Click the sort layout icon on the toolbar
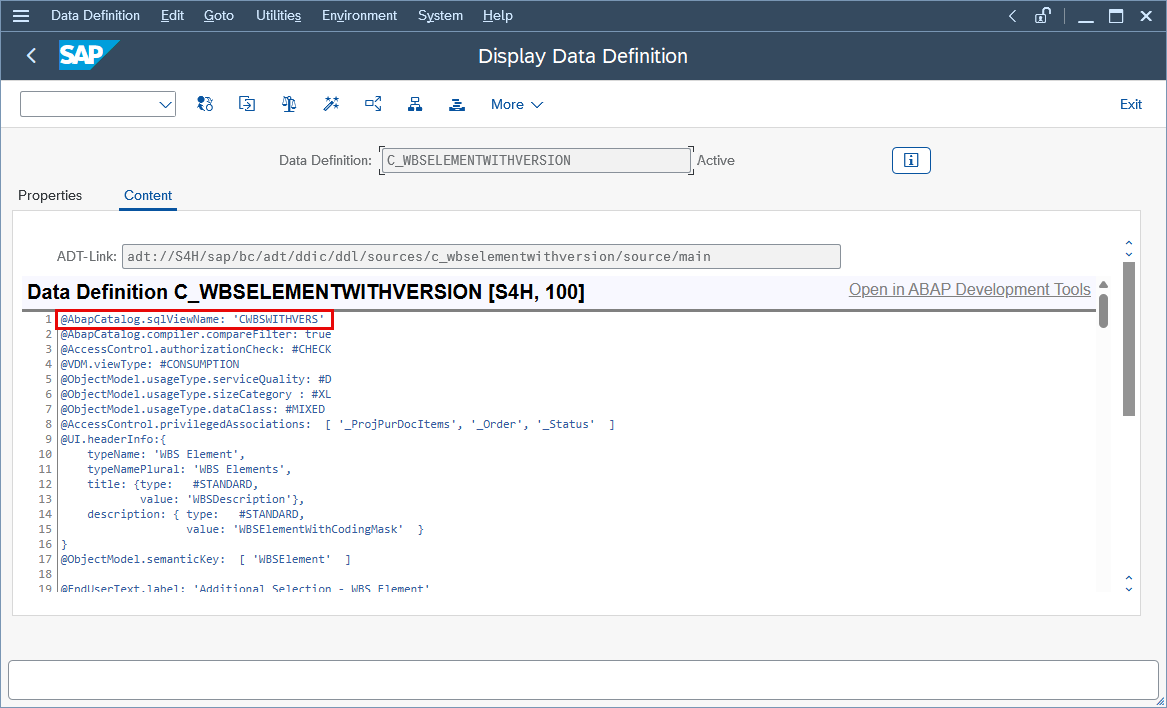The image size is (1167, 708). [x=457, y=104]
